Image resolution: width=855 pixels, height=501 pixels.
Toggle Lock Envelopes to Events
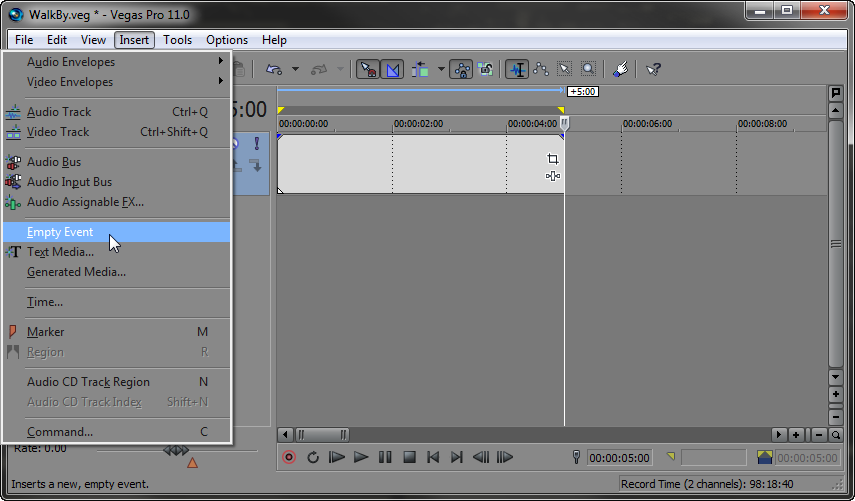pos(461,69)
